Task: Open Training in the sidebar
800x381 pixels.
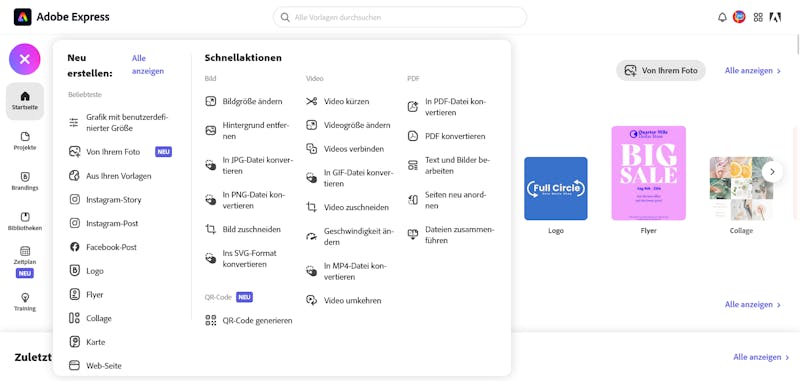Action: click(x=25, y=302)
